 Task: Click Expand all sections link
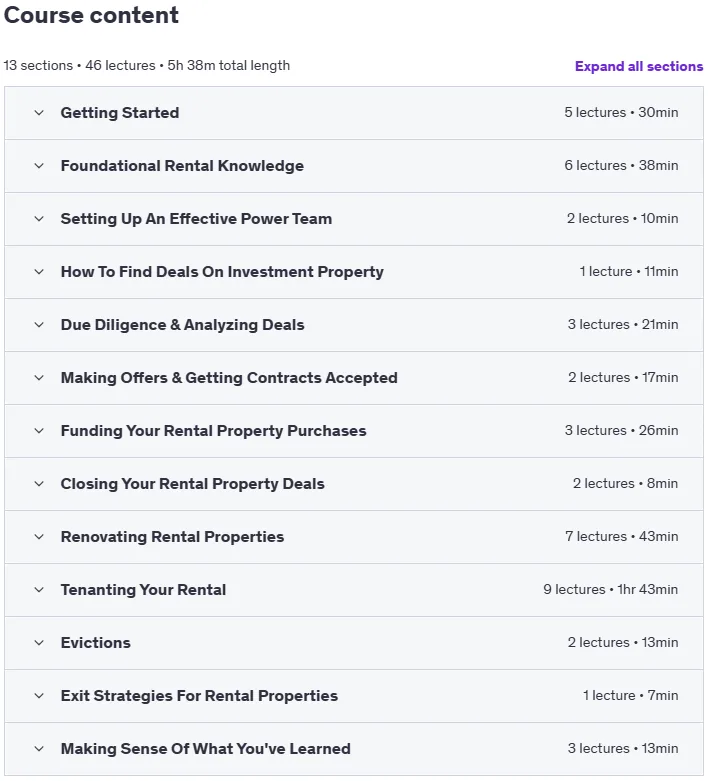tap(639, 66)
